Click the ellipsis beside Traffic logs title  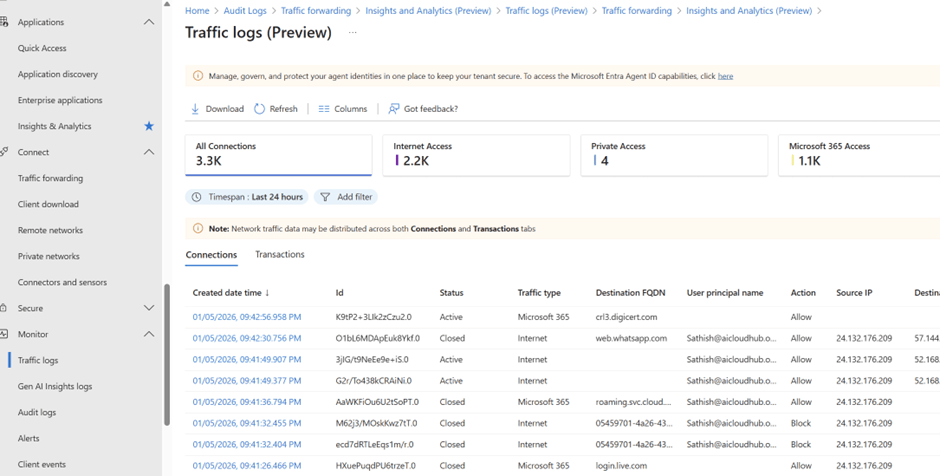[352, 33]
